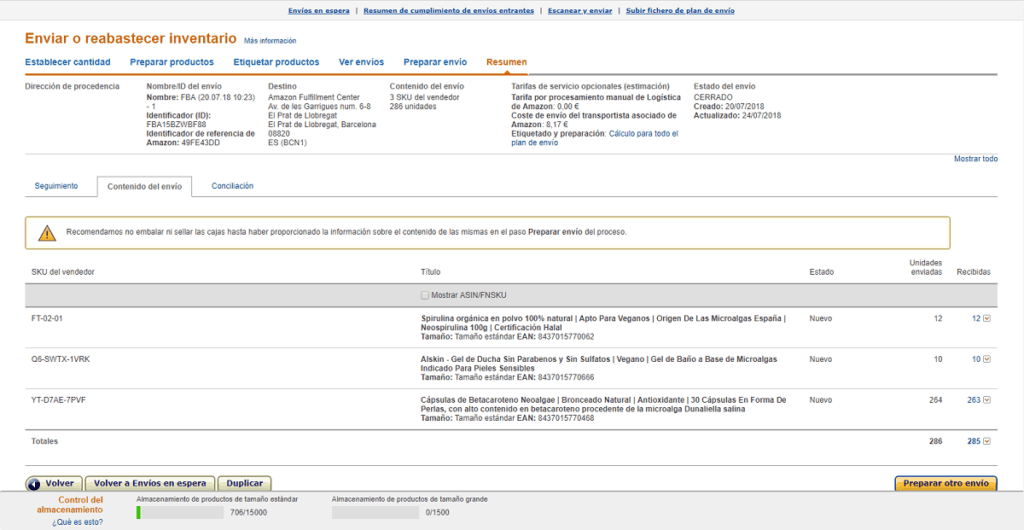Select the Contenido del envío tab
The width and height of the screenshot is (1024, 530).
(144, 187)
